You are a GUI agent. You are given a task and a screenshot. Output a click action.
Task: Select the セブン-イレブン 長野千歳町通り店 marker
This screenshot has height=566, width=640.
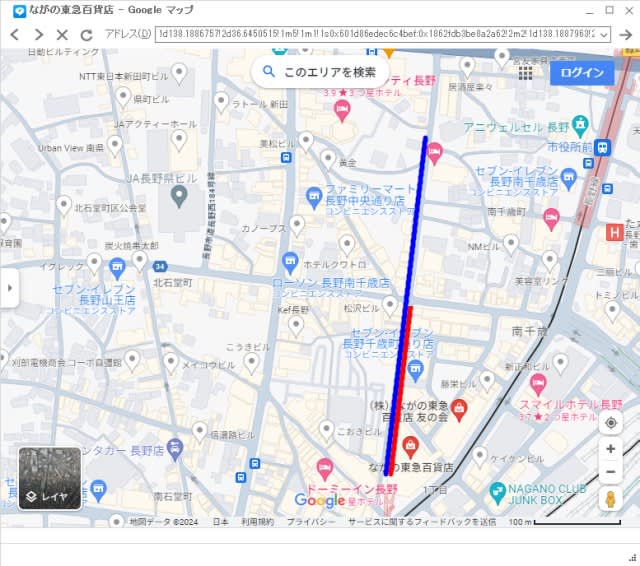click(416, 371)
